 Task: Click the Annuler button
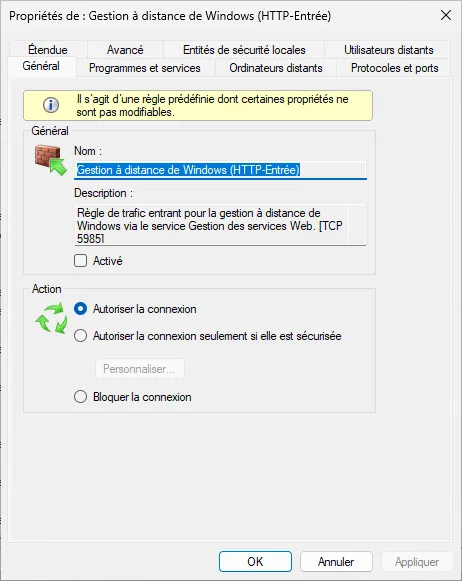(x=336, y=562)
